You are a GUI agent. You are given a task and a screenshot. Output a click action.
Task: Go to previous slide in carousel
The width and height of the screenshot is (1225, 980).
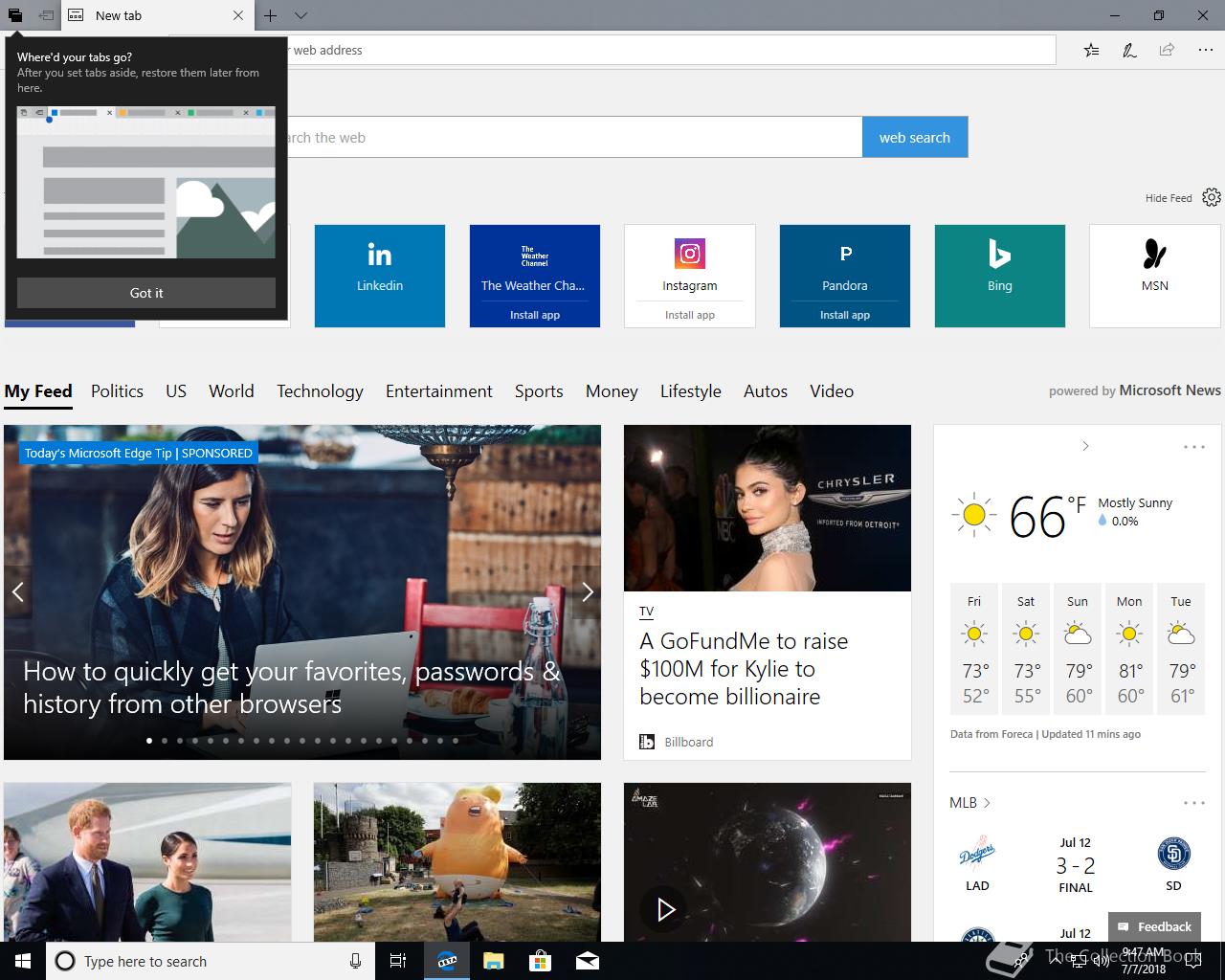17,592
